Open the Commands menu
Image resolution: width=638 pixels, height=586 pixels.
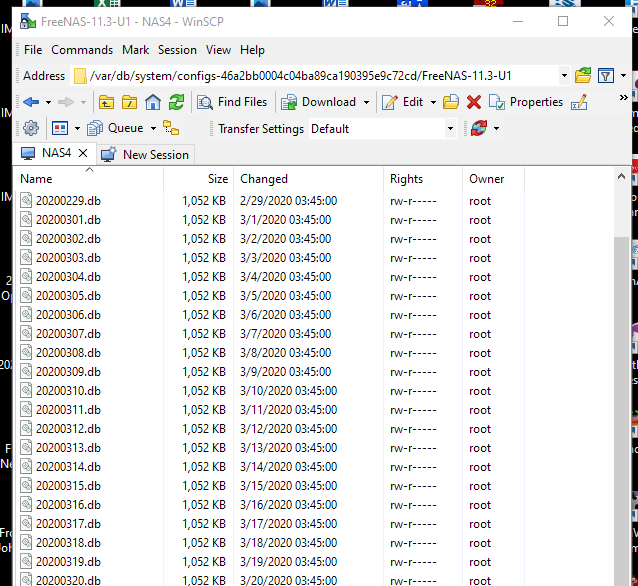[x=82, y=50]
